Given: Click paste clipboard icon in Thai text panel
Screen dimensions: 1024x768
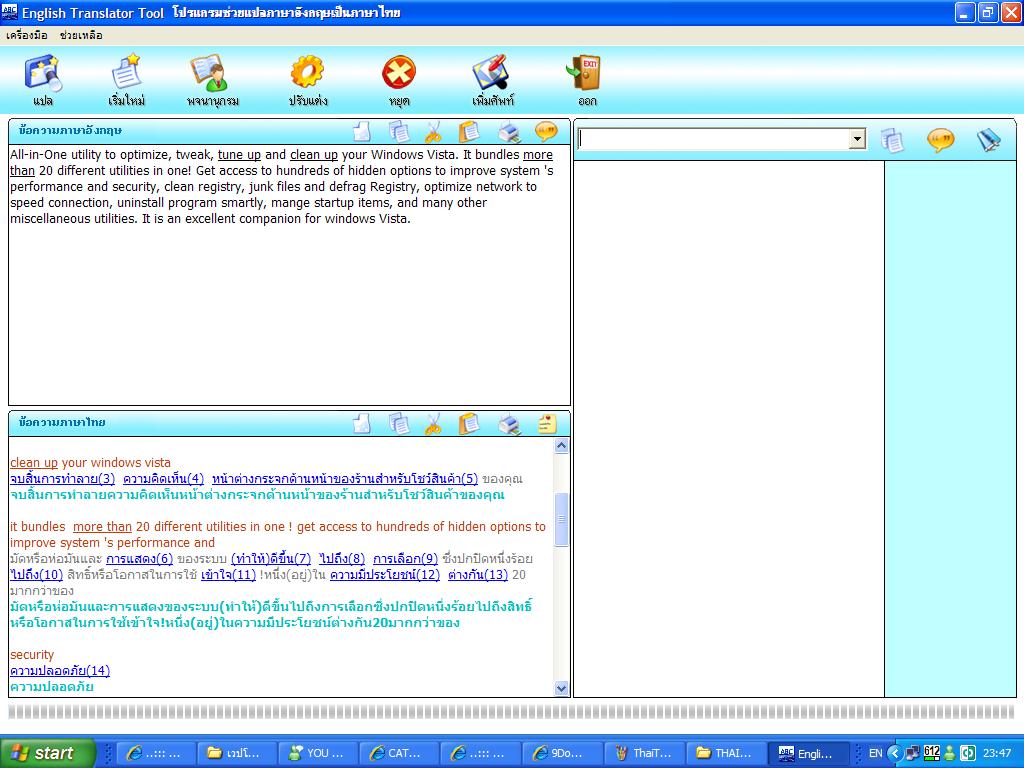Looking at the screenshot, I should pos(470,424).
